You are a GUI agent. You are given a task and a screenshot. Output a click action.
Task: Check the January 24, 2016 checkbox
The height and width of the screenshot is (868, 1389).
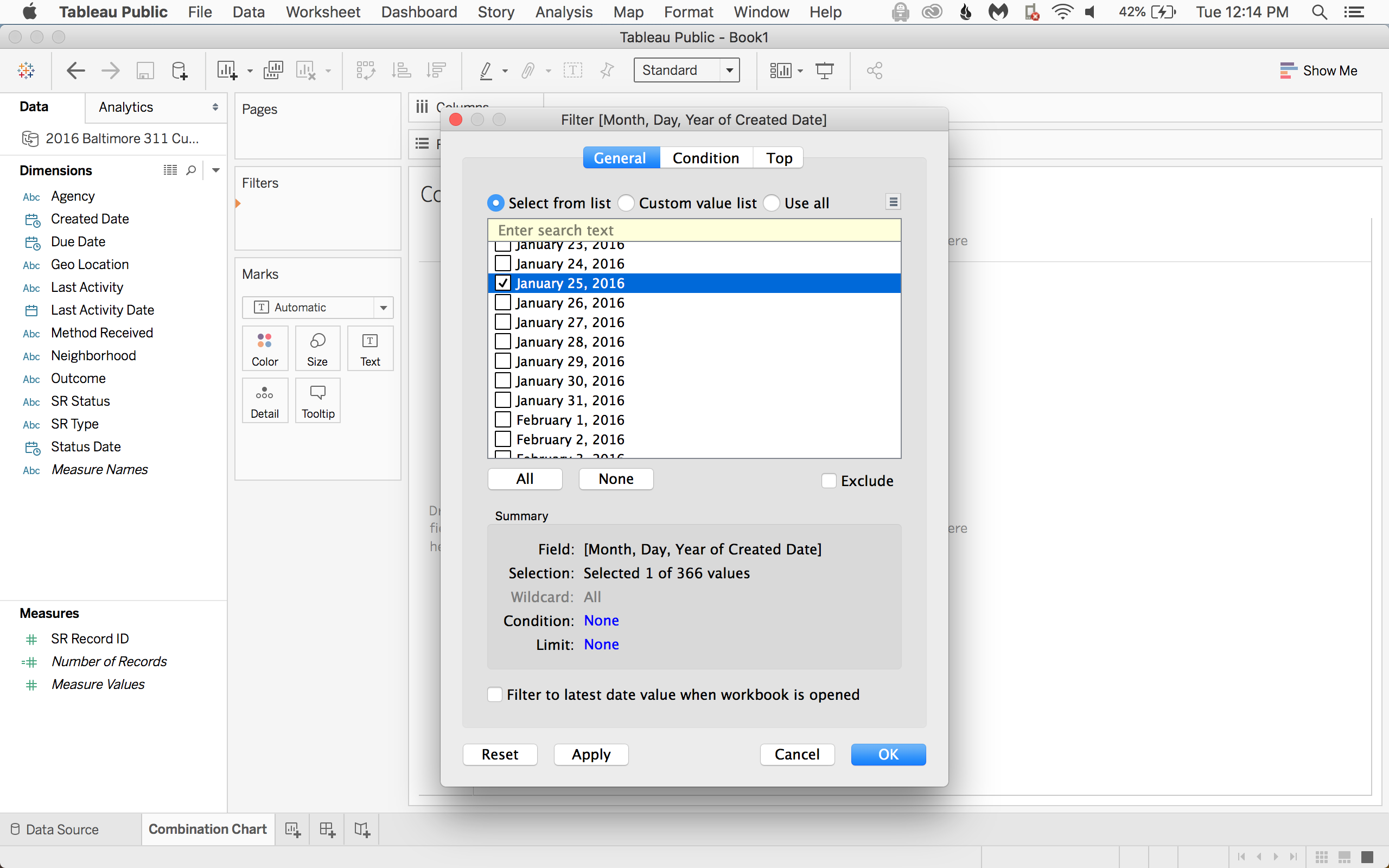[503, 264]
